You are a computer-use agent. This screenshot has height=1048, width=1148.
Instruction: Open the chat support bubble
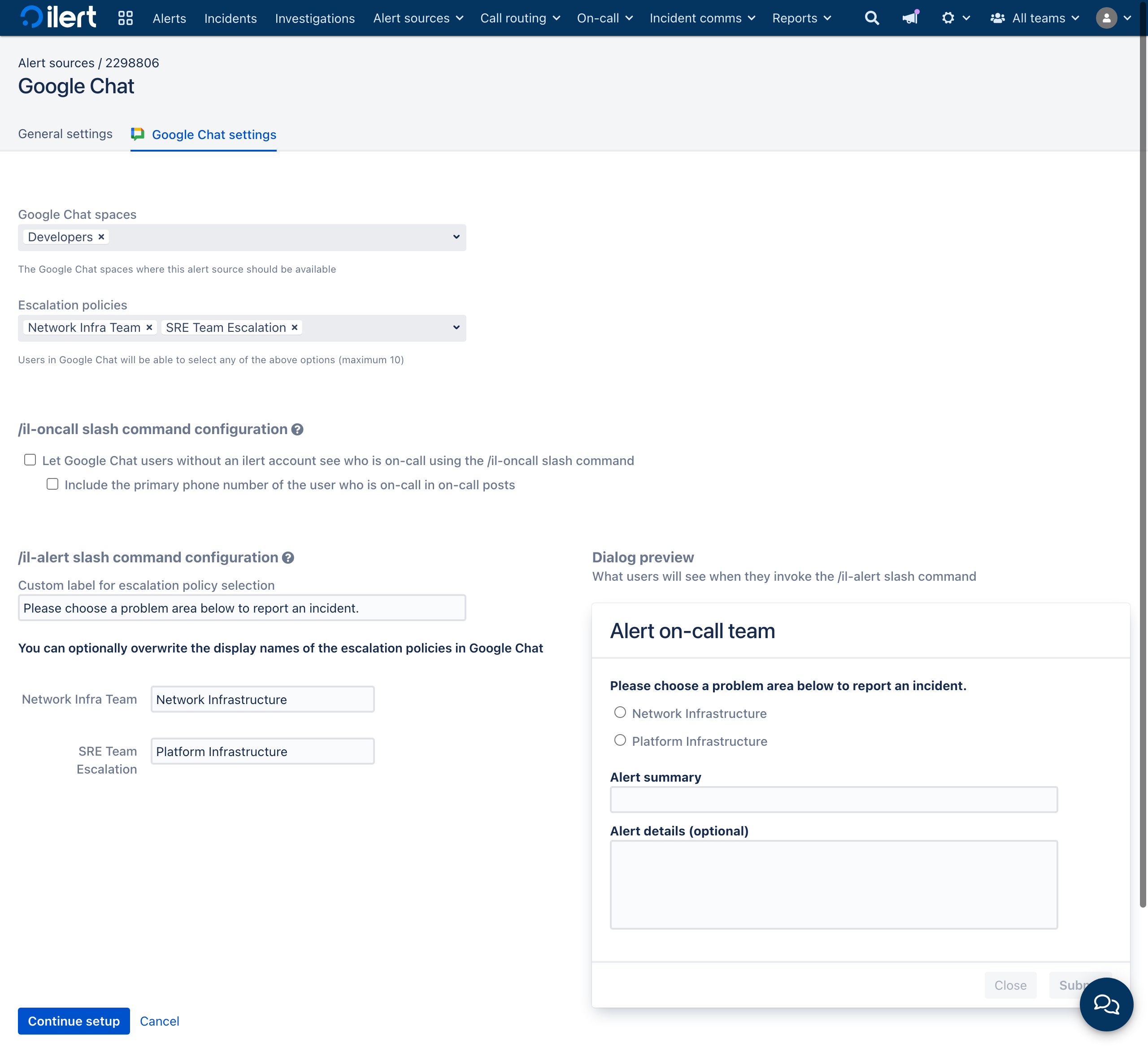1106,1004
